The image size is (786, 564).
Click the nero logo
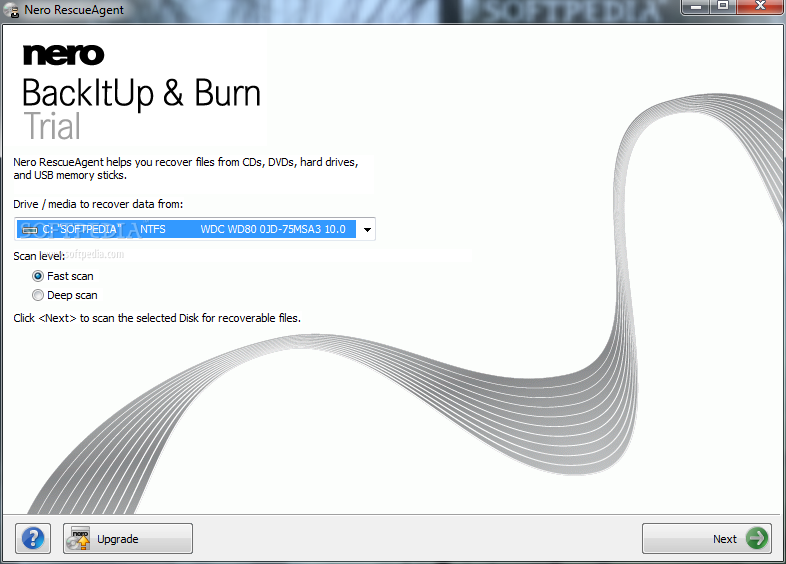coord(64,55)
